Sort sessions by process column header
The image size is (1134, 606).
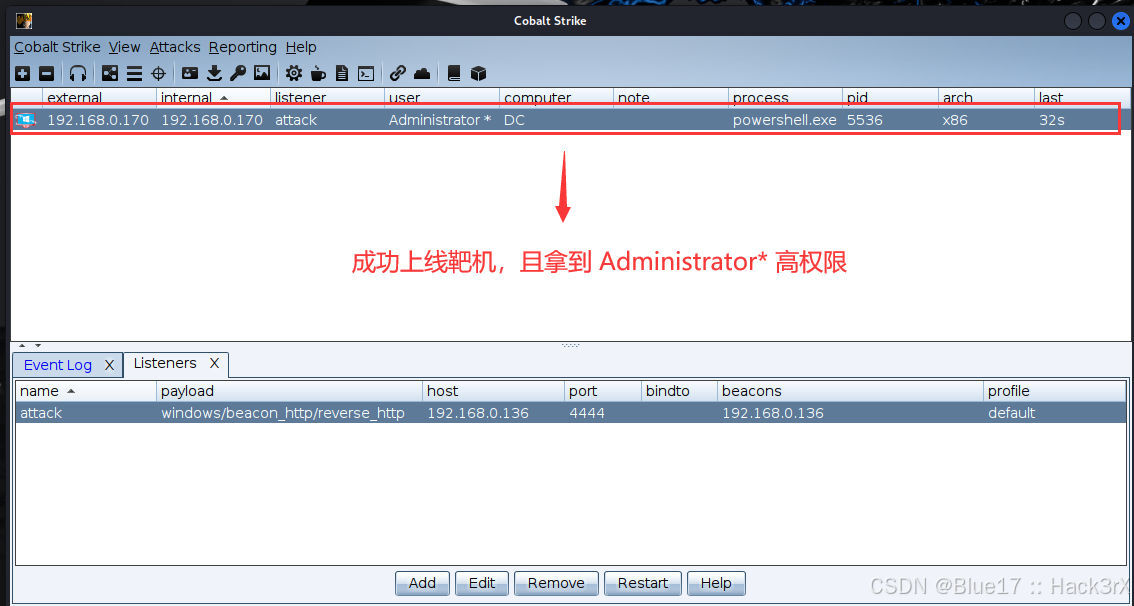click(x=785, y=98)
